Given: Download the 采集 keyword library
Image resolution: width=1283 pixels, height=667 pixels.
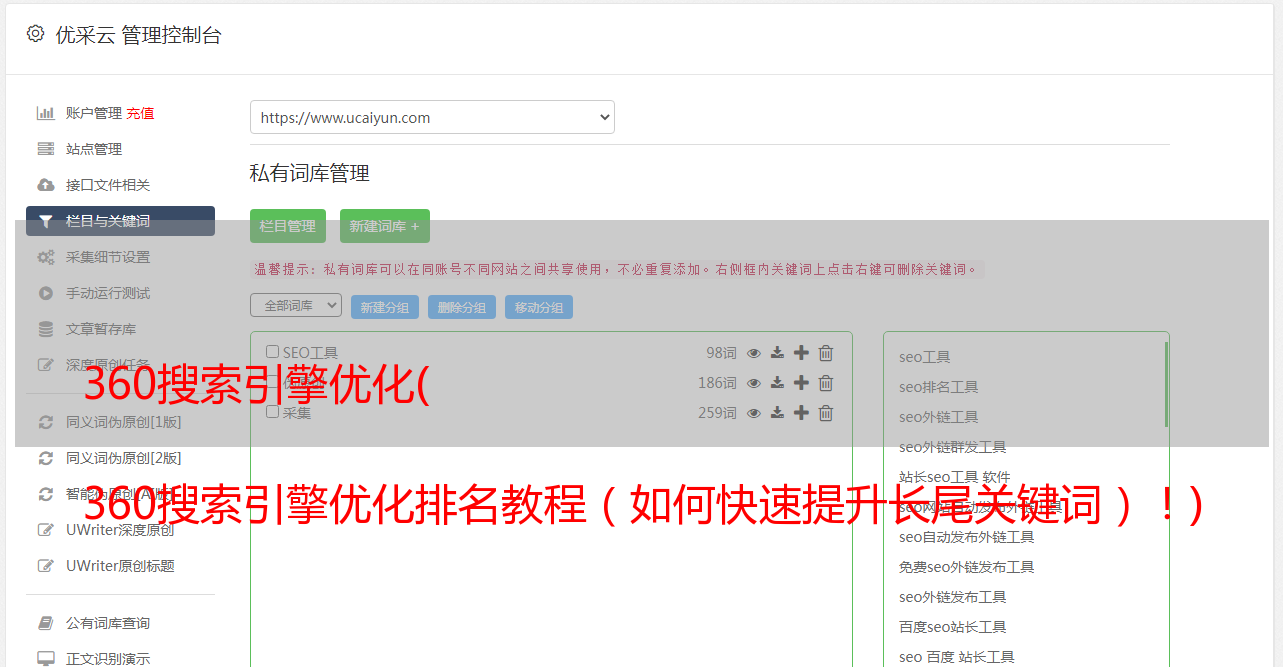Looking at the screenshot, I should pos(777,413).
